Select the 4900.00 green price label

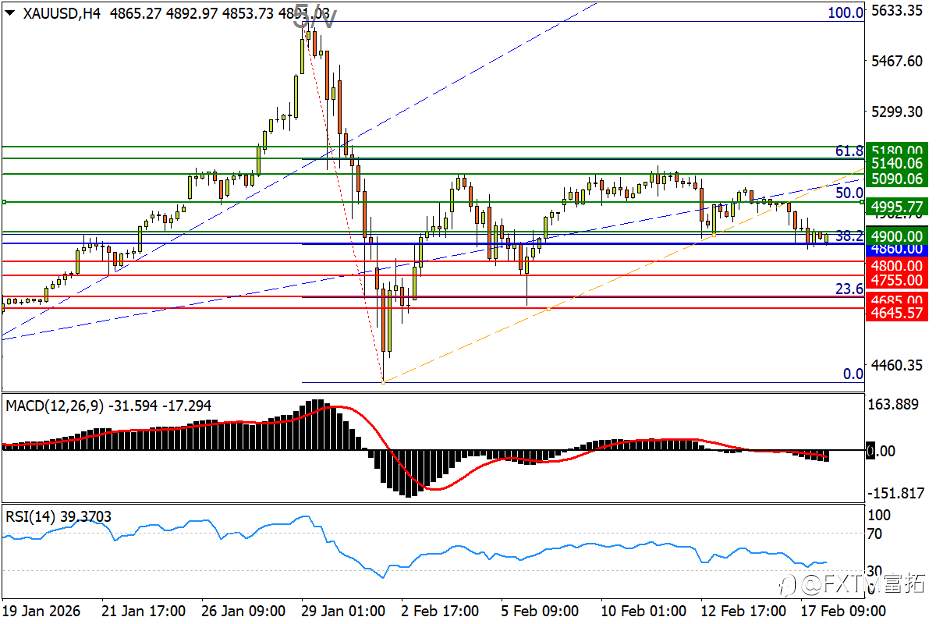pos(897,236)
